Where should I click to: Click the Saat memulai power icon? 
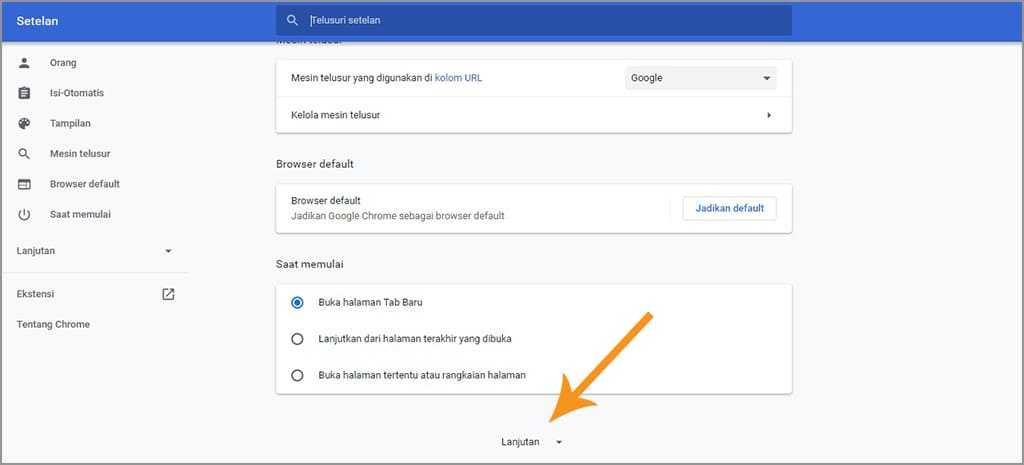coord(25,214)
